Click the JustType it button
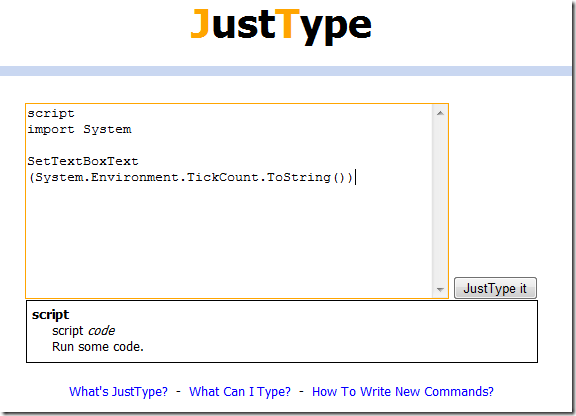 pyautogui.click(x=495, y=288)
